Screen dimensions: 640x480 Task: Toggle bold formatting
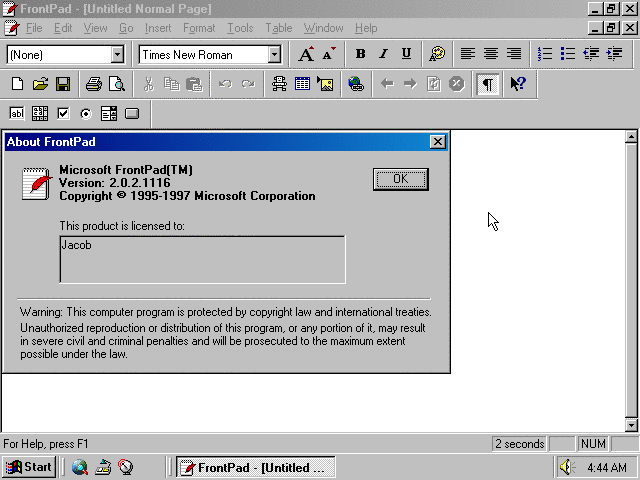click(x=360, y=54)
